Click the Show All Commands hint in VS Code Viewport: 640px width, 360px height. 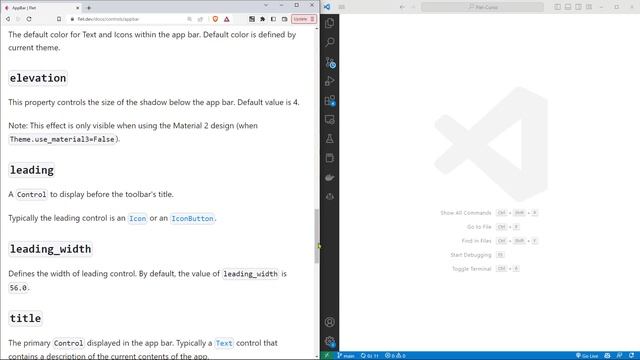click(466, 213)
